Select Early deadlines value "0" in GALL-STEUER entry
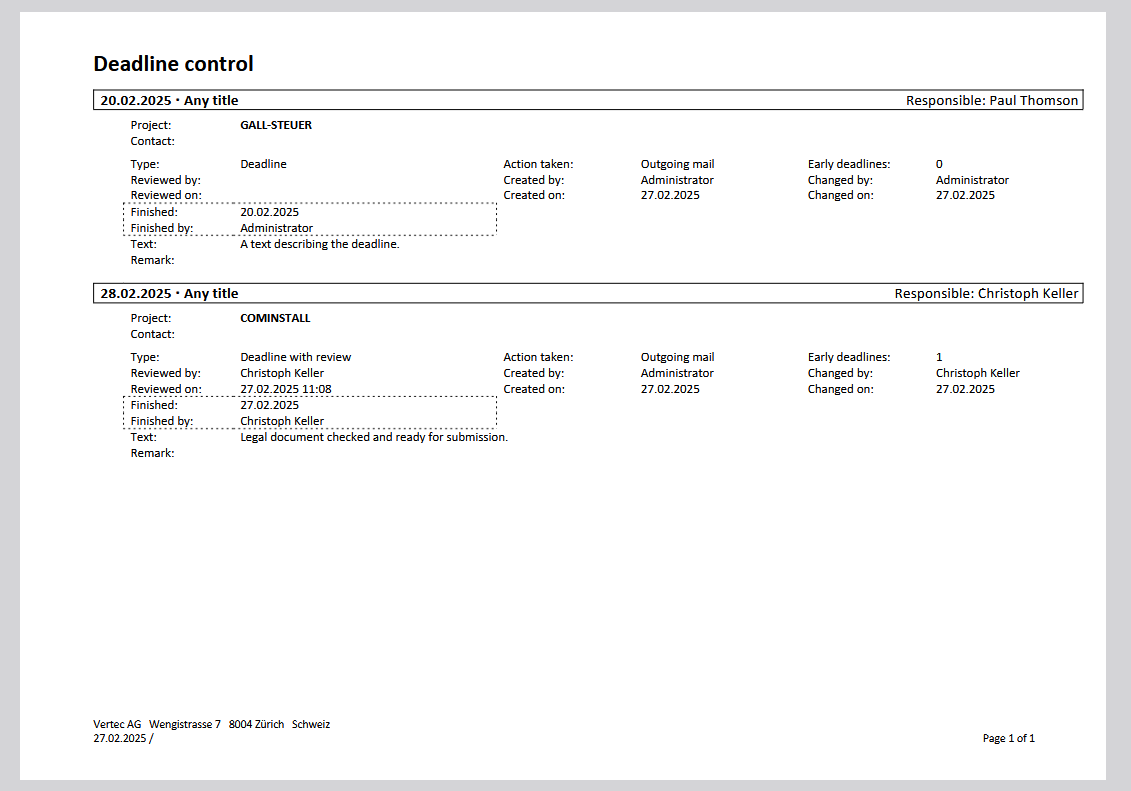 tap(939, 164)
